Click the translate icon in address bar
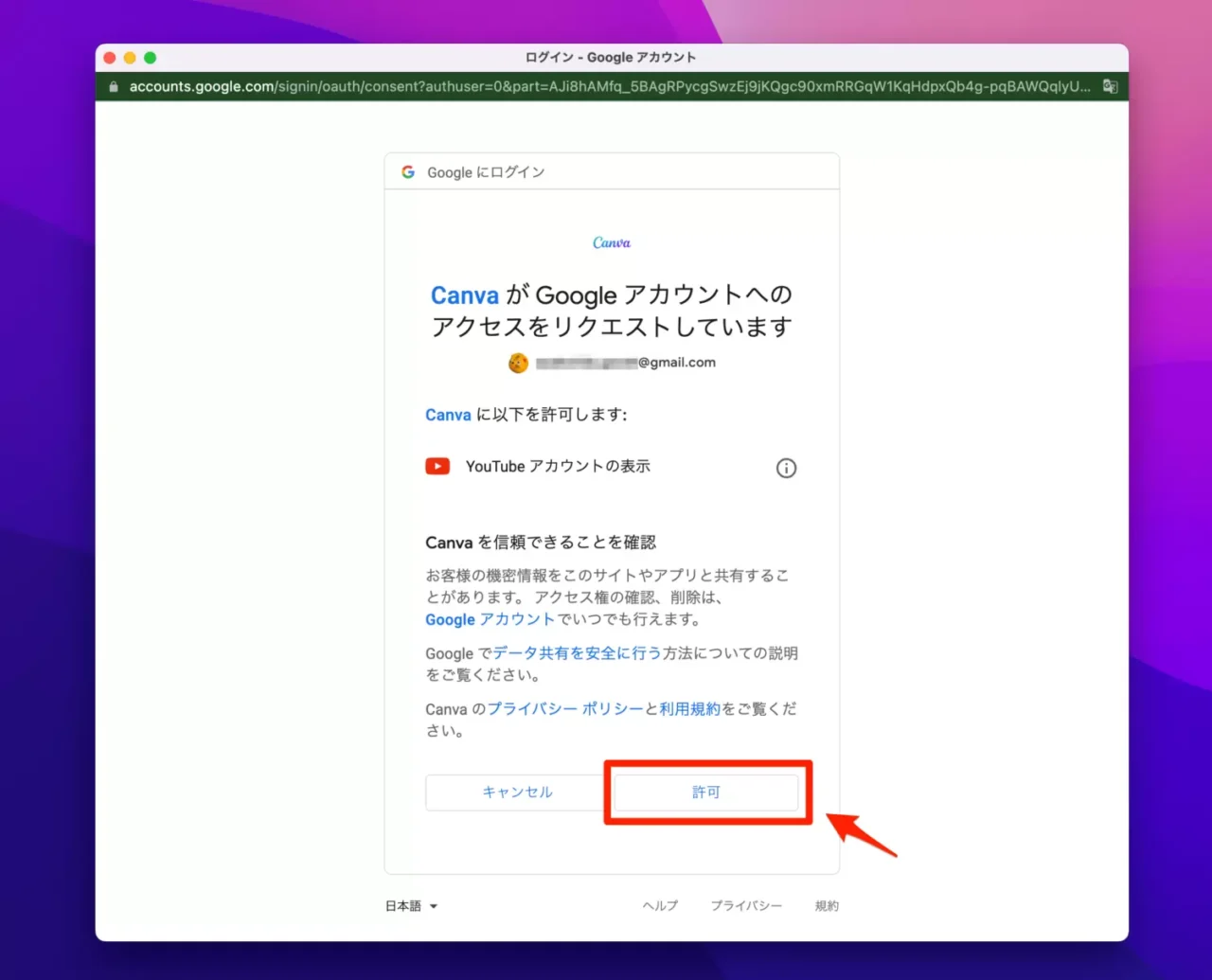This screenshot has width=1212, height=980. (x=1110, y=86)
